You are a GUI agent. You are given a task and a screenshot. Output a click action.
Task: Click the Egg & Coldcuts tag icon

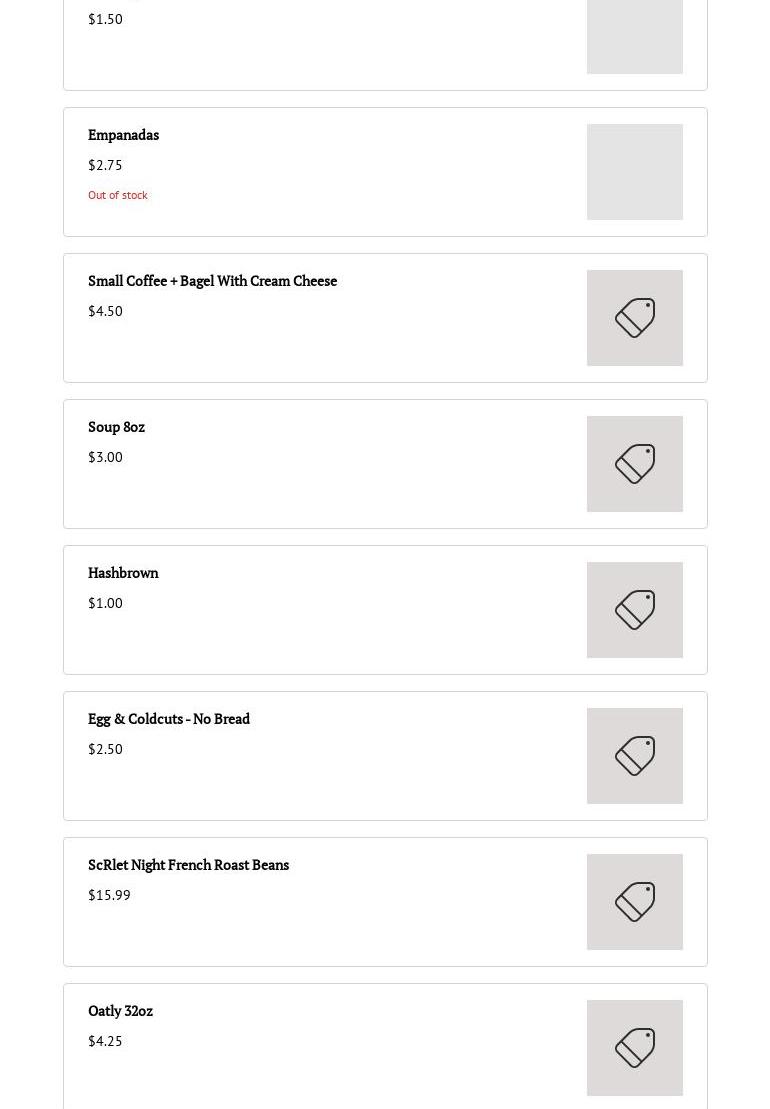pos(635,756)
